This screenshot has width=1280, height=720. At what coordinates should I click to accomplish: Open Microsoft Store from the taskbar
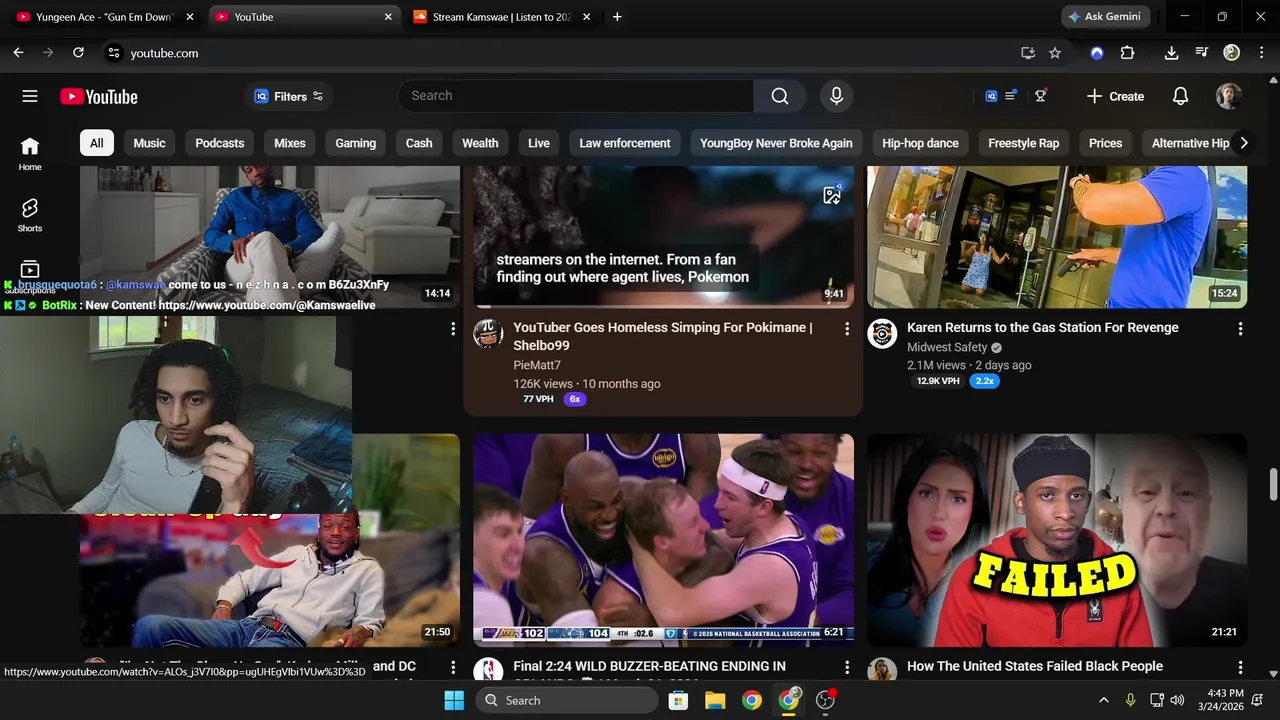point(678,700)
